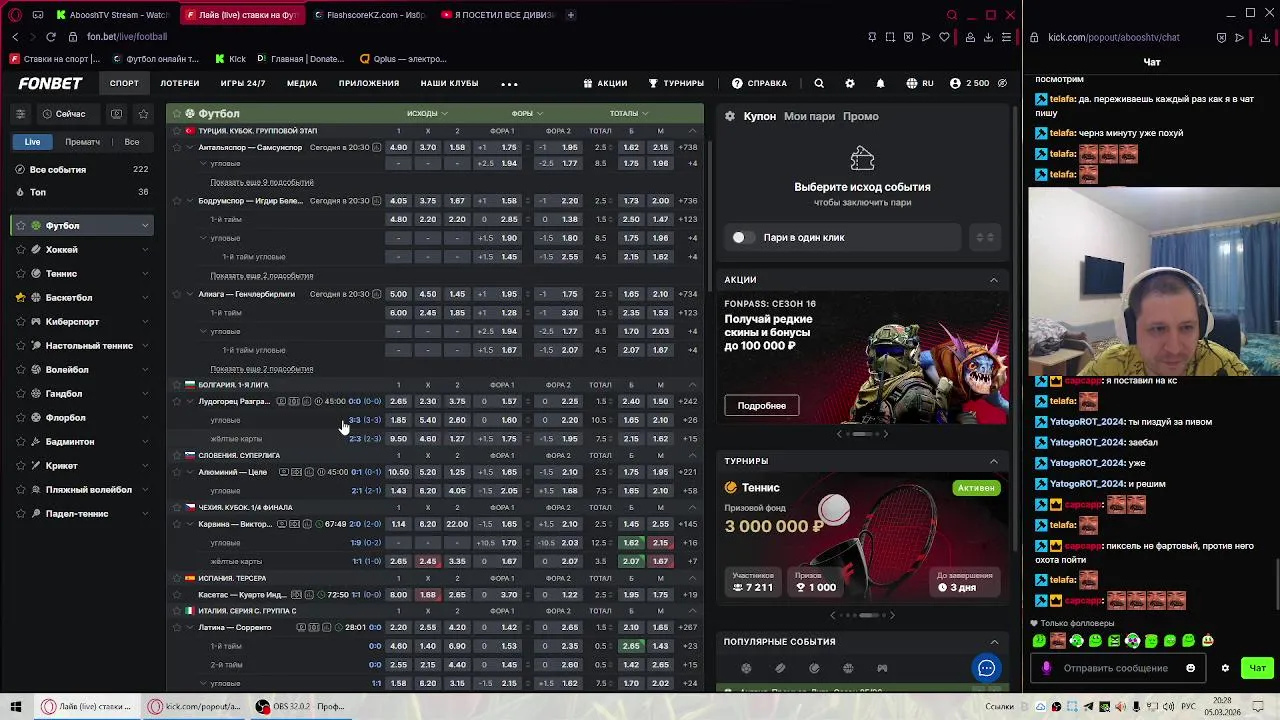Screen dimensions: 1280x720
Task: Open emoji picker in Kick chat input
Action: (1190, 668)
